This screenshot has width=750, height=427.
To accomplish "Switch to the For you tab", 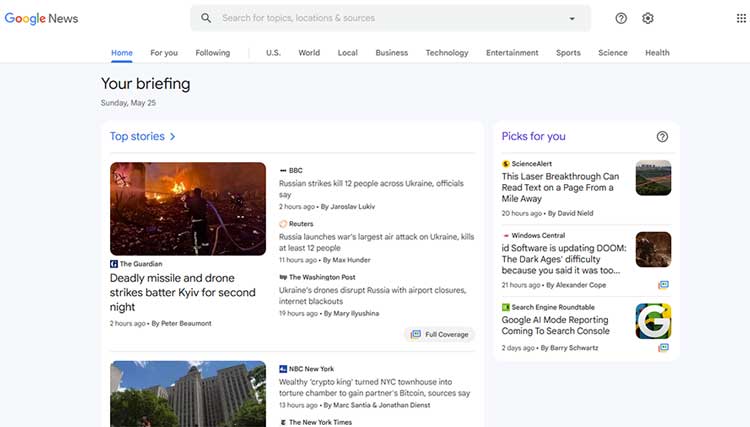I will (164, 53).
